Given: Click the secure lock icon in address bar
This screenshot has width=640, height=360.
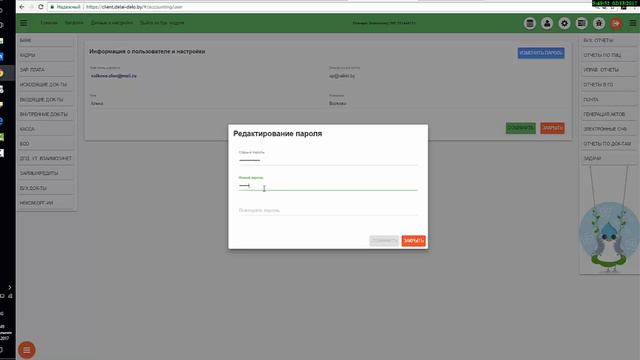Looking at the screenshot, I should point(52,7).
